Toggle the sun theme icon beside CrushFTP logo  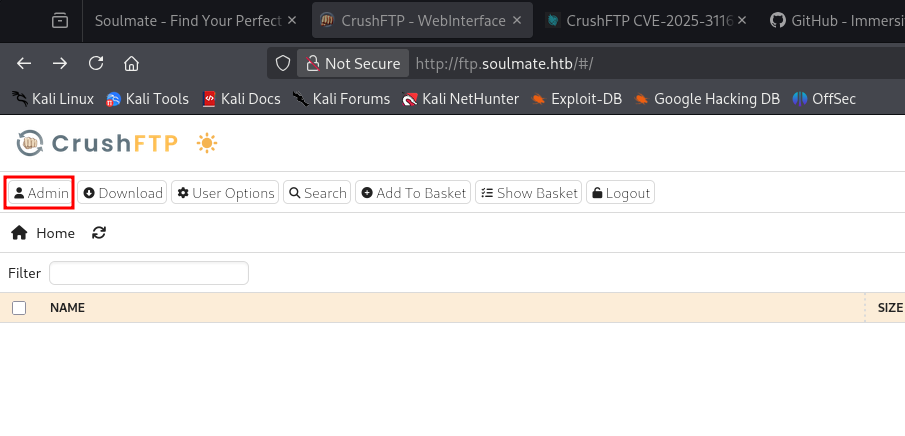(207, 143)
